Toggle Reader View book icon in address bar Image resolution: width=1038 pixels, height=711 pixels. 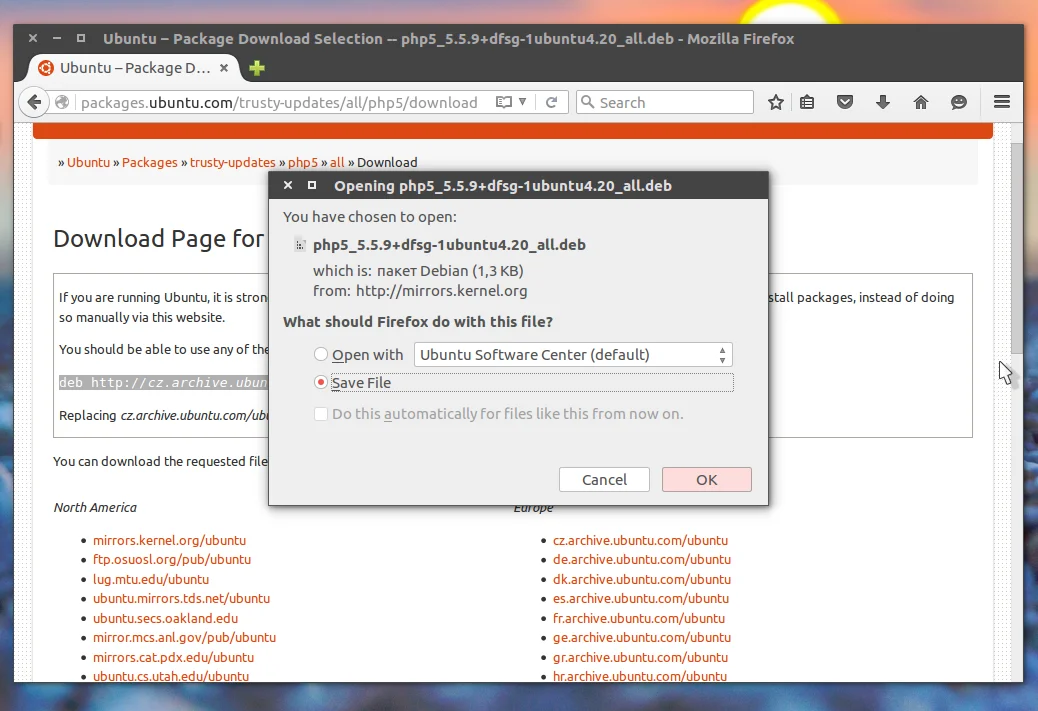[x=504, y=103]
